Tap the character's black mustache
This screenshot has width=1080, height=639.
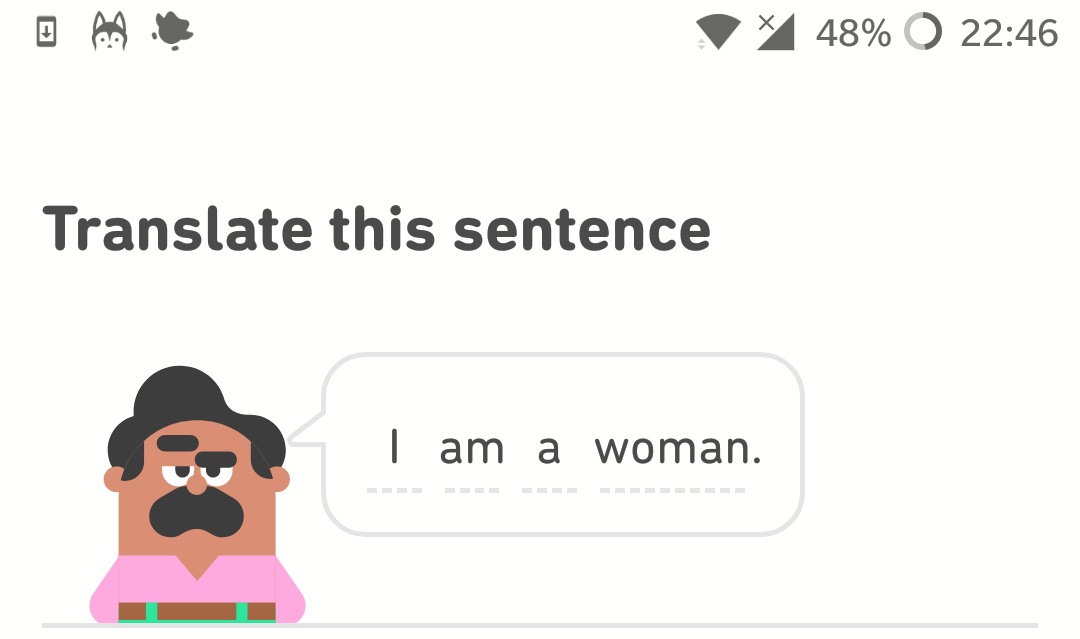(x=196, y=512)
